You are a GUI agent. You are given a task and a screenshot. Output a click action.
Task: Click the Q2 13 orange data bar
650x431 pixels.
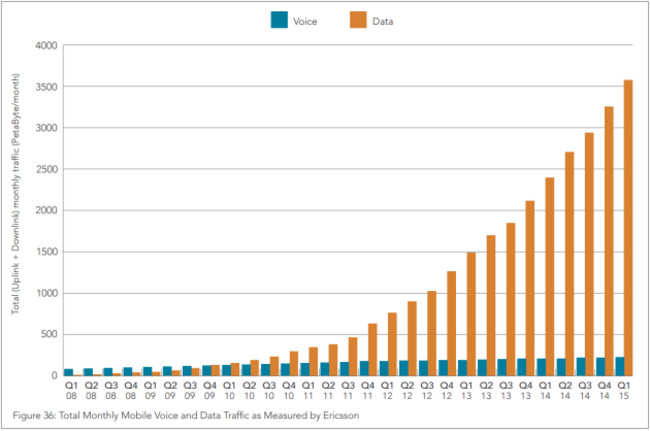point(491,305)
